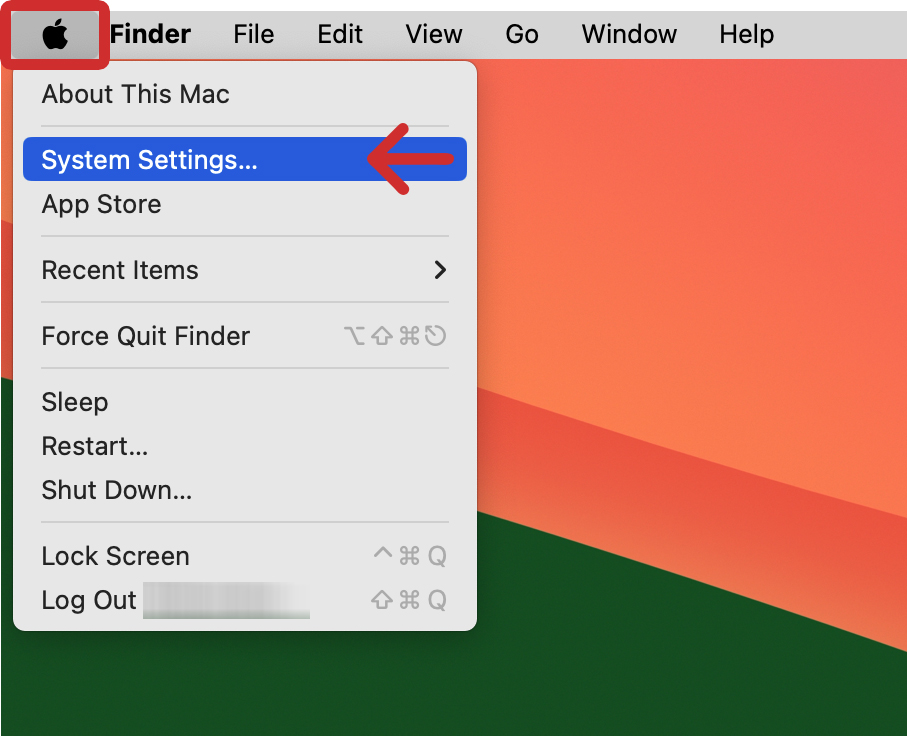Open the Help menu

746,35
